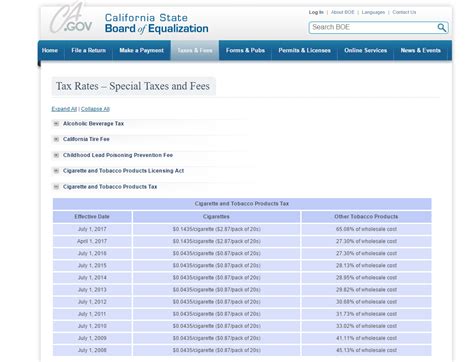
Task: Select the July 1, 2009 date cell
Action: (92, 338)
